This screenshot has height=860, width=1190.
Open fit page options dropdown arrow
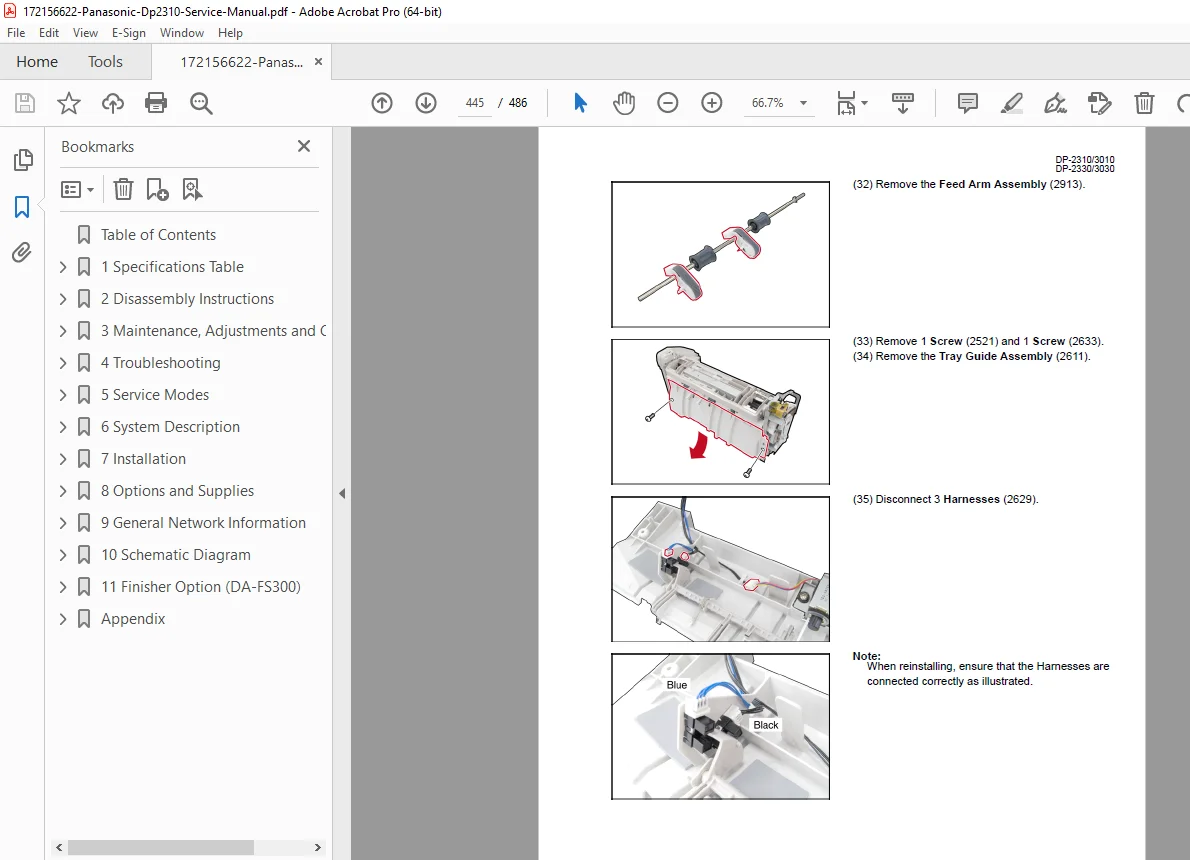click(x=864, y=102)
